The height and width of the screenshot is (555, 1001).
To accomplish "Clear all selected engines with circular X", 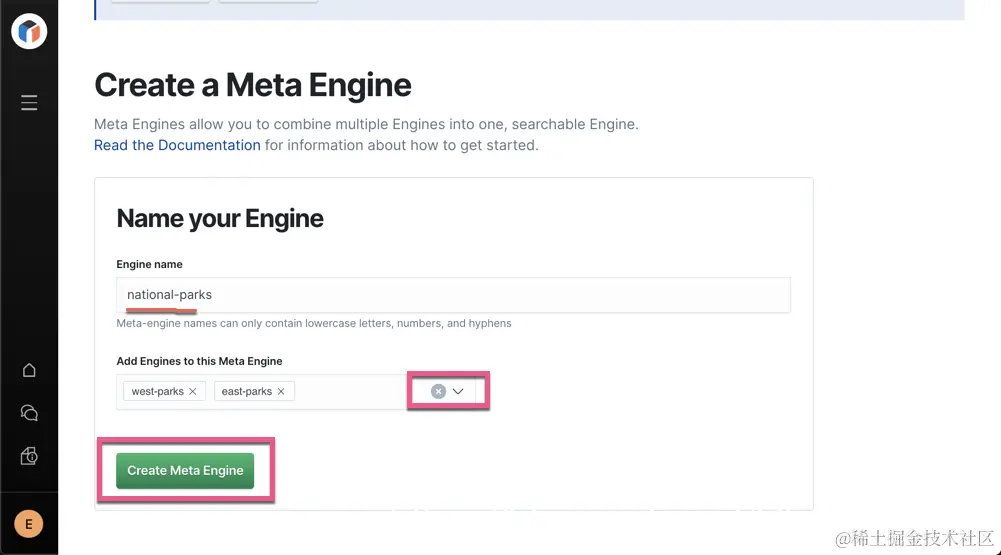I will [x=438, y=392].
